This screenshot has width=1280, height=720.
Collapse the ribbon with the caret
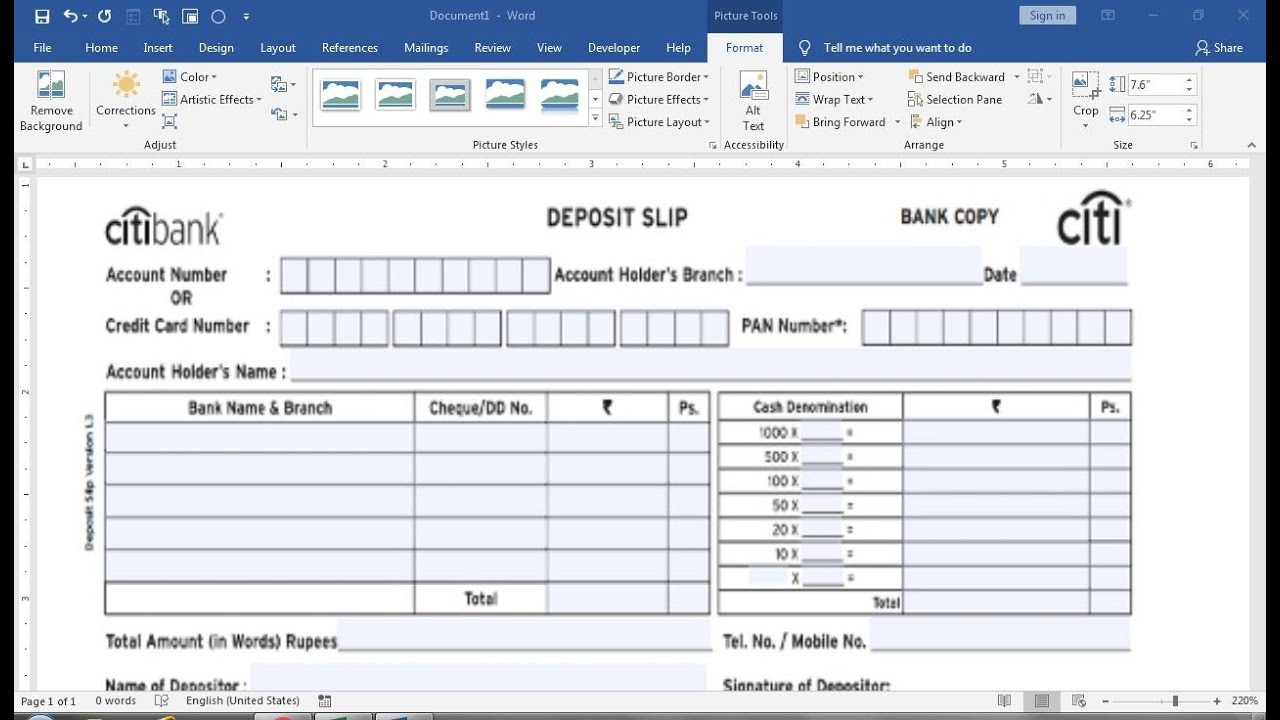[x=1252, y=145]
